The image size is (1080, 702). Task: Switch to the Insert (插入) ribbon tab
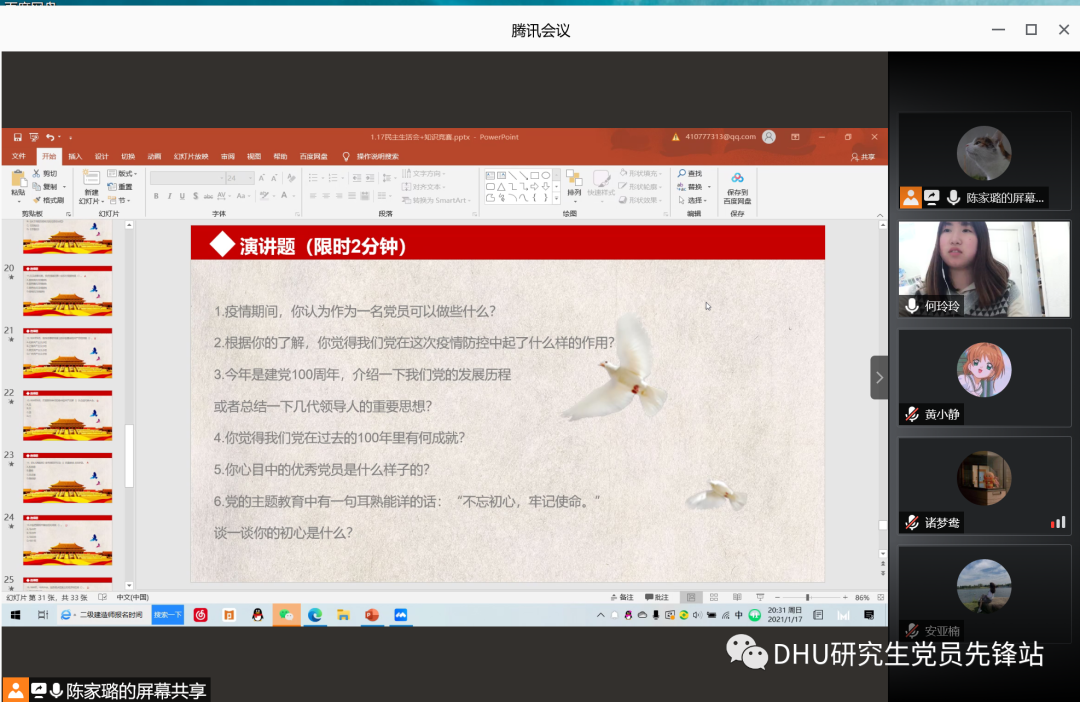click(x=75, y=157)
